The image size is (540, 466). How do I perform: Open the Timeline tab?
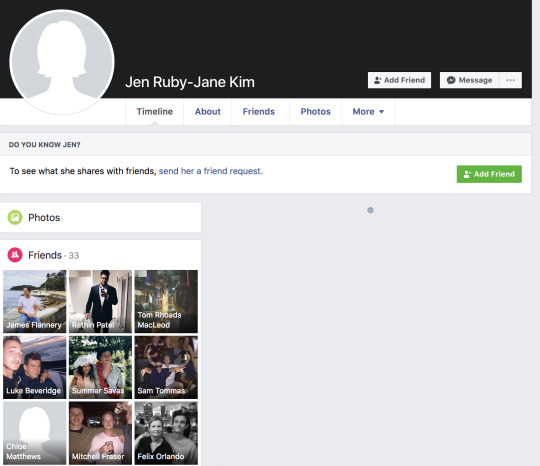pyautogui.click(x=155, y=112)
